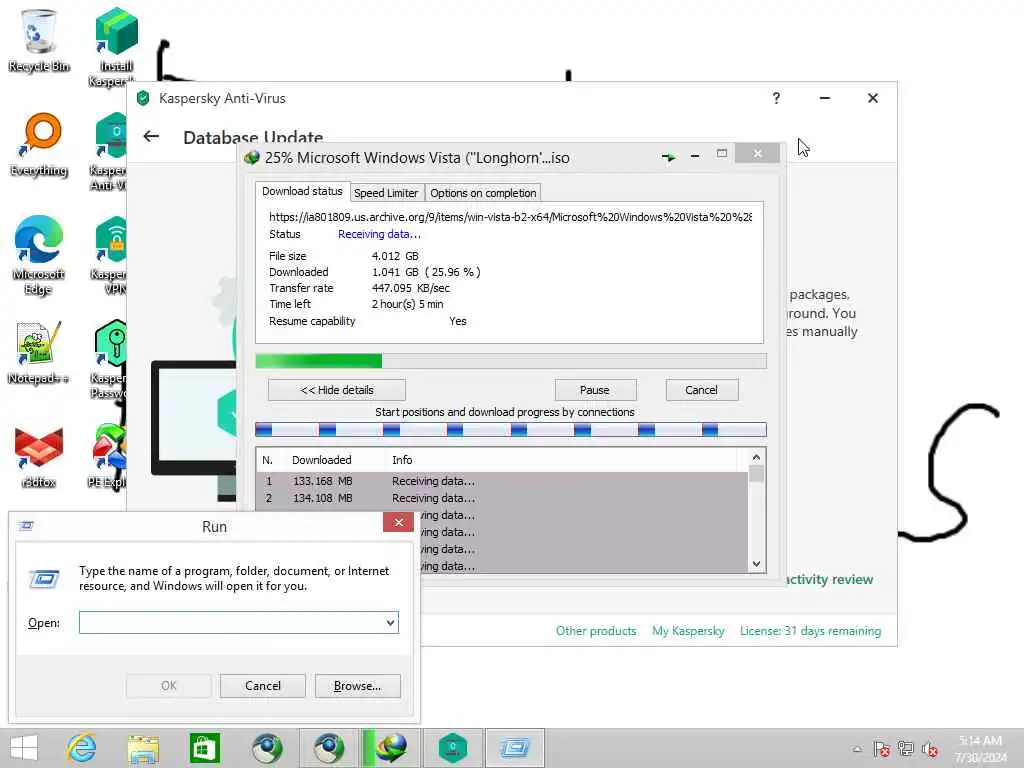Click the Info column header
This screenshot has height=768, width=1024.
click(x=402, y=460)
